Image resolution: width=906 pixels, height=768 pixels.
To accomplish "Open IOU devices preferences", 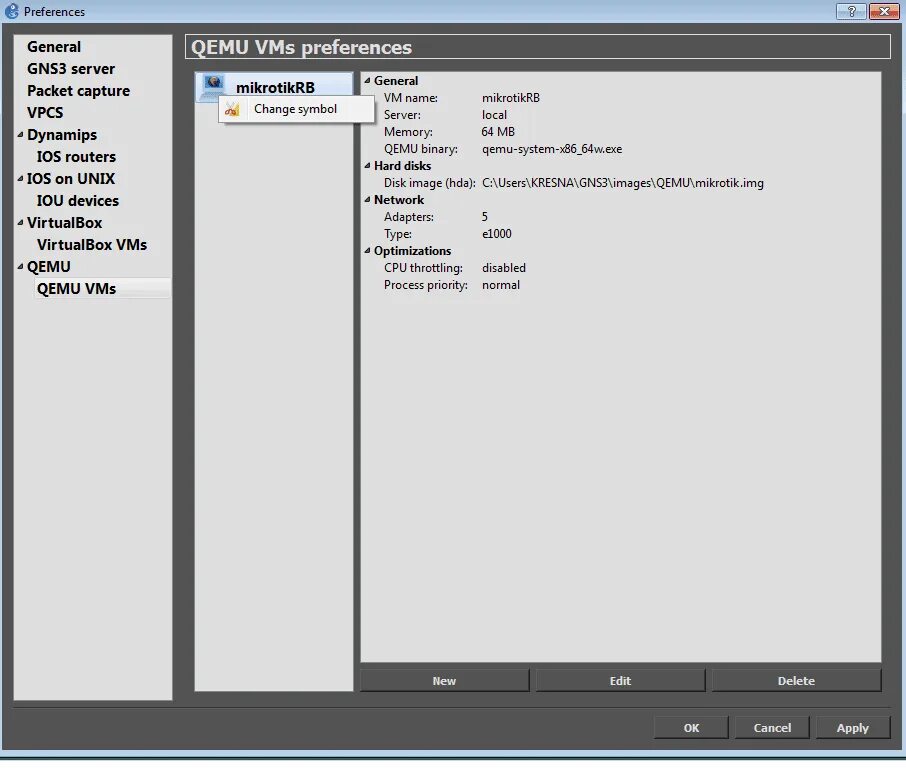I will pyautogui.click(x=78, y=201).
